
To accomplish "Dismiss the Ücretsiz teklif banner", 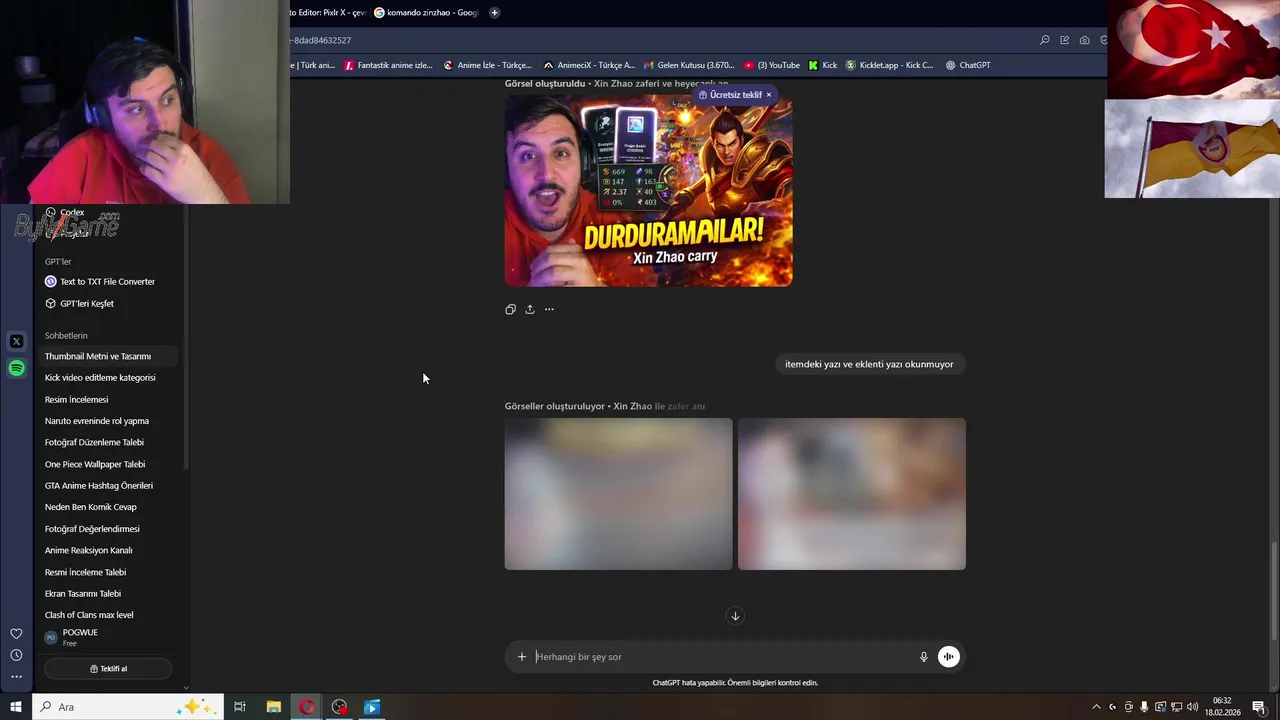I will coord(769,95).
